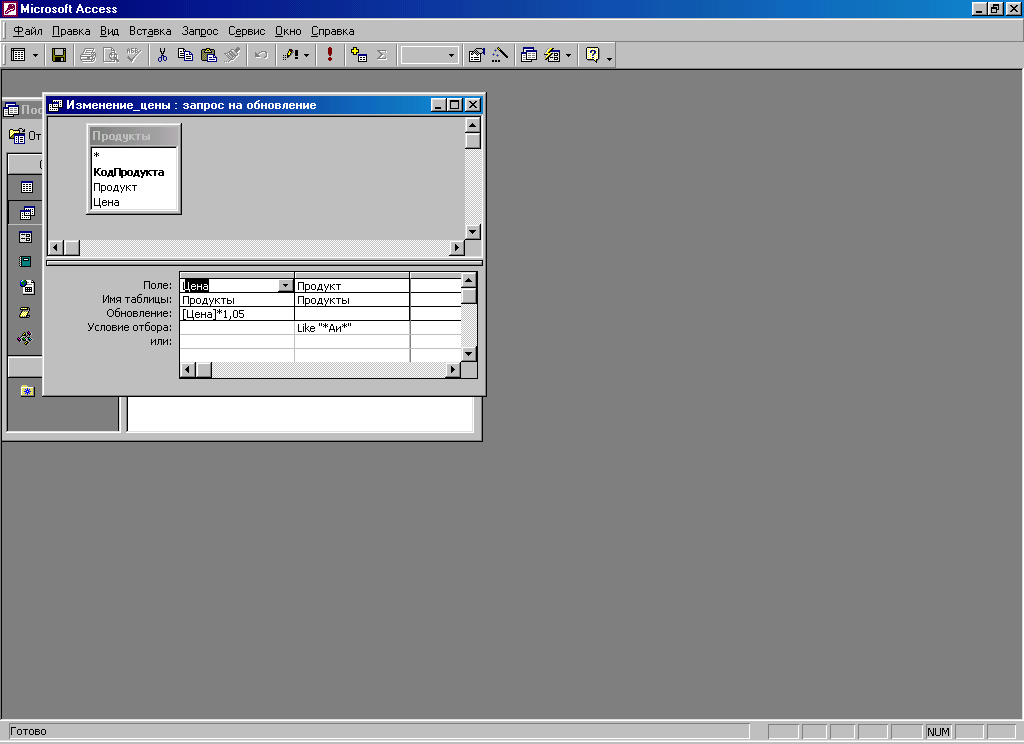Run the query with red exclamation
Viewport: 1024px width, 744px height.
tap(330, 56)
